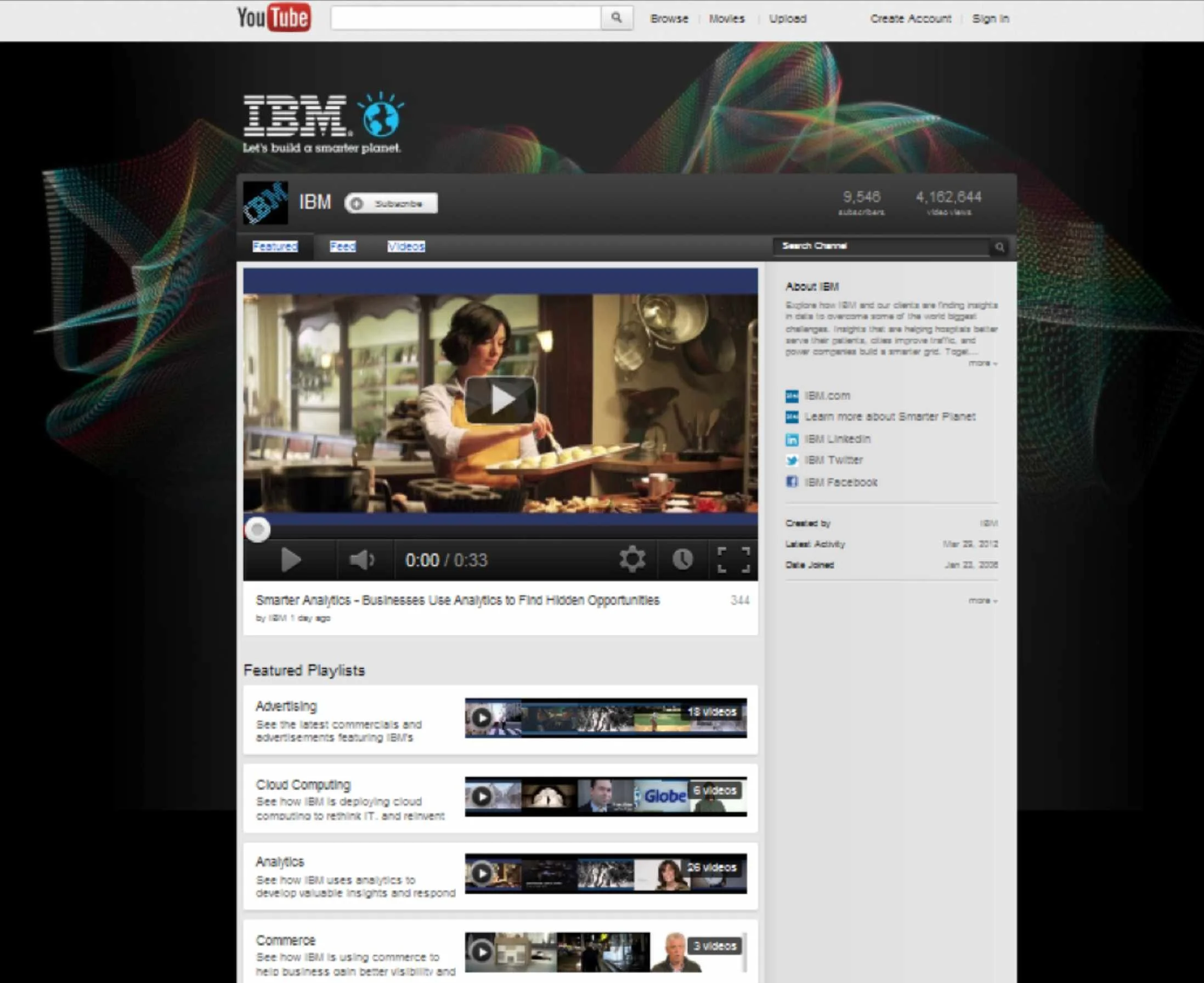Play the Advertising playlist

point(482,718)
